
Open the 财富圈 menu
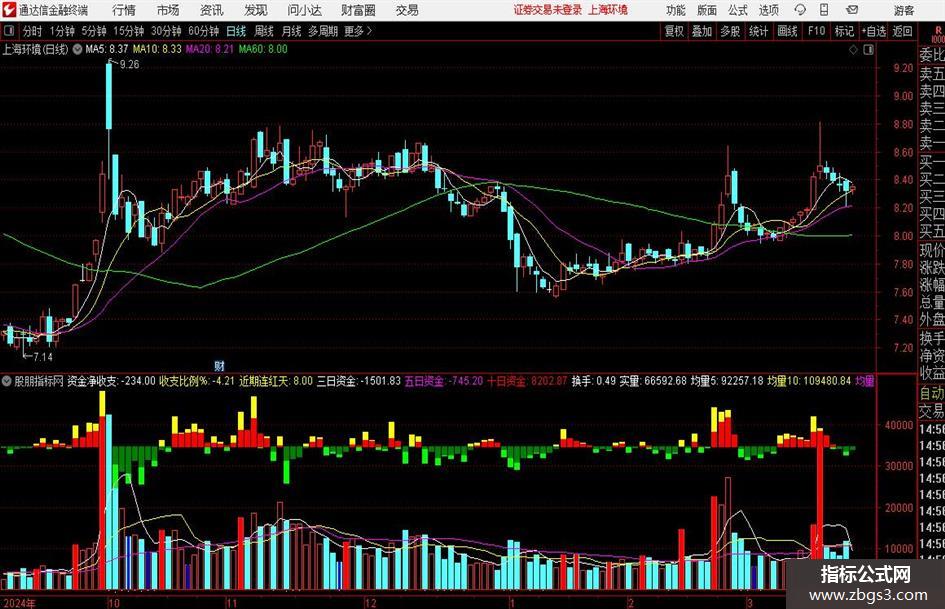click(x=358, y=10)
